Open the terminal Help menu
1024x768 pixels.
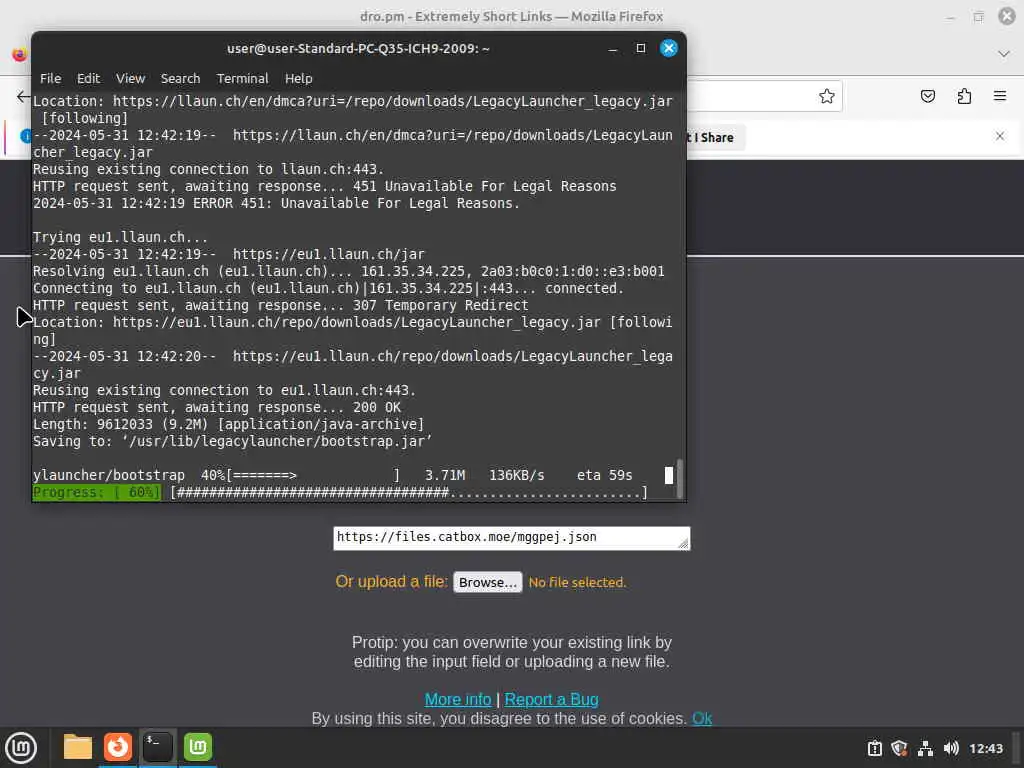[x=298, y=78]
